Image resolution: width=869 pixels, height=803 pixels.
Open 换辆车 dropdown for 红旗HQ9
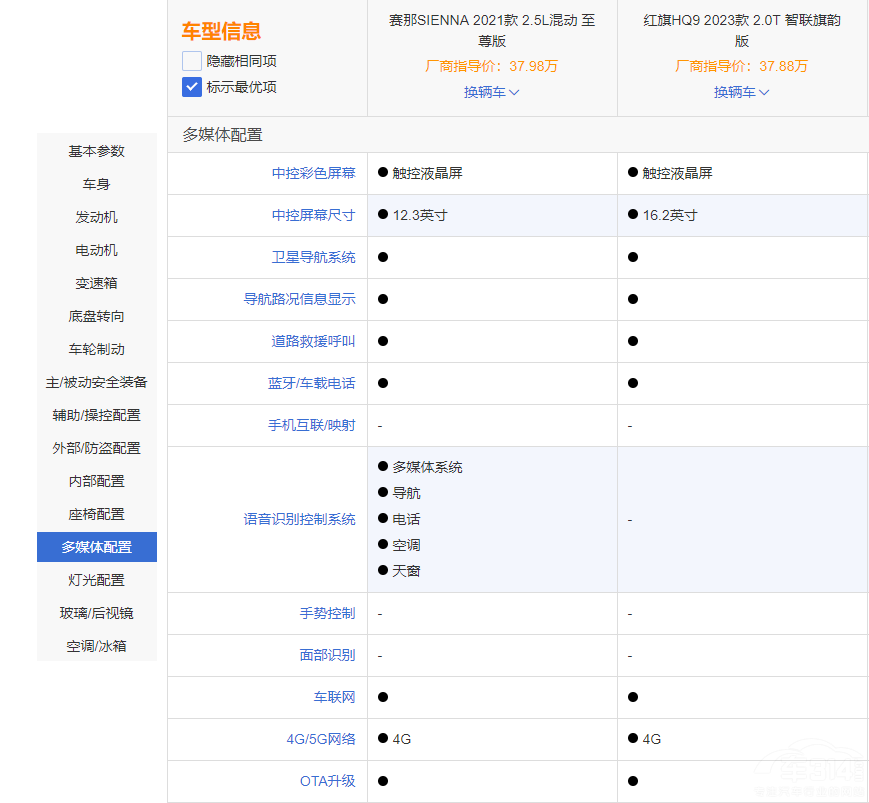tap(741, 92)
